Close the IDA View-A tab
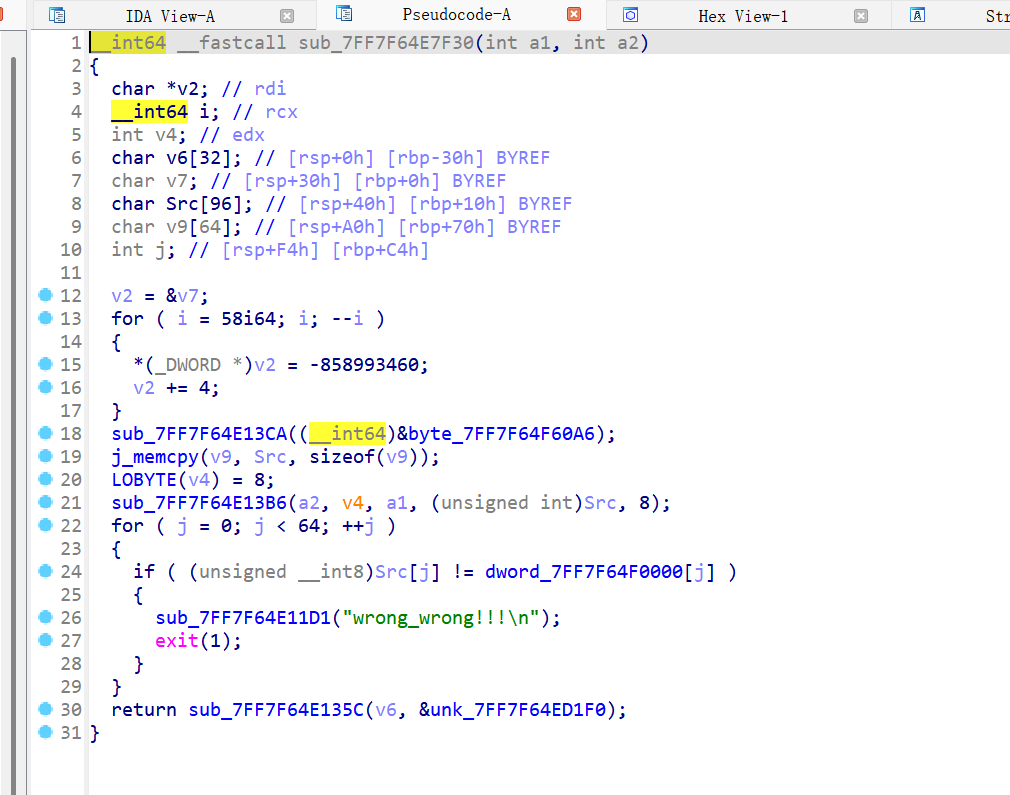Screen dimensions: 1010x795 click(287, 16)
